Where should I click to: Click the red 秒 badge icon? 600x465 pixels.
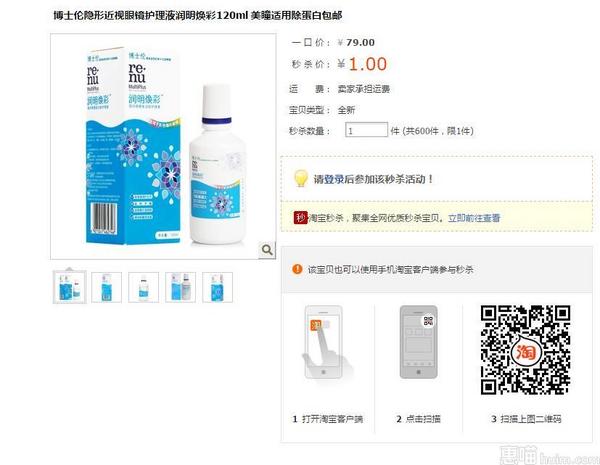tap(300, 218)
